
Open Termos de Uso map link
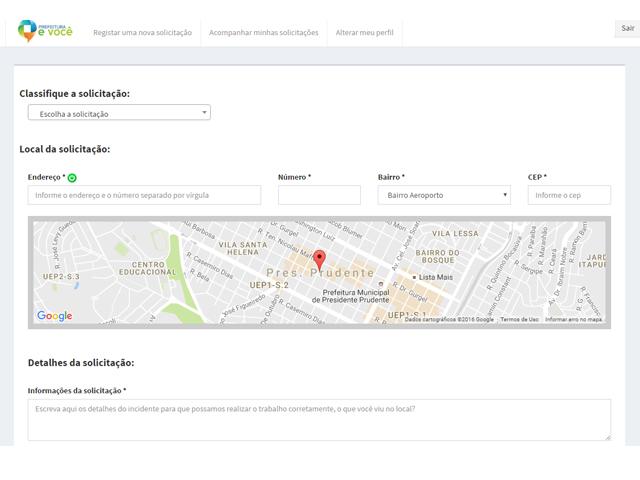520,320
